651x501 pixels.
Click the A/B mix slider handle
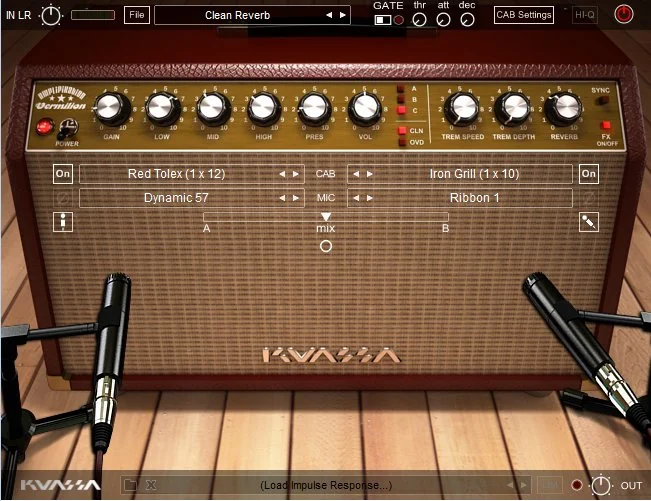point(326,216)
